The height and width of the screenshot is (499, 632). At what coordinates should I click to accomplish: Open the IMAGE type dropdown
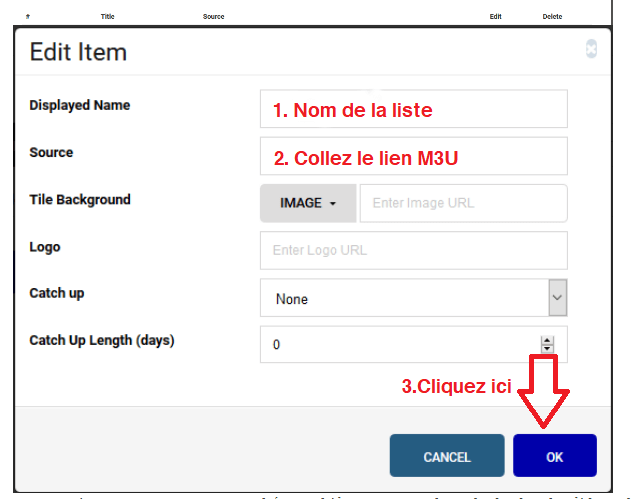coord(308,203)
